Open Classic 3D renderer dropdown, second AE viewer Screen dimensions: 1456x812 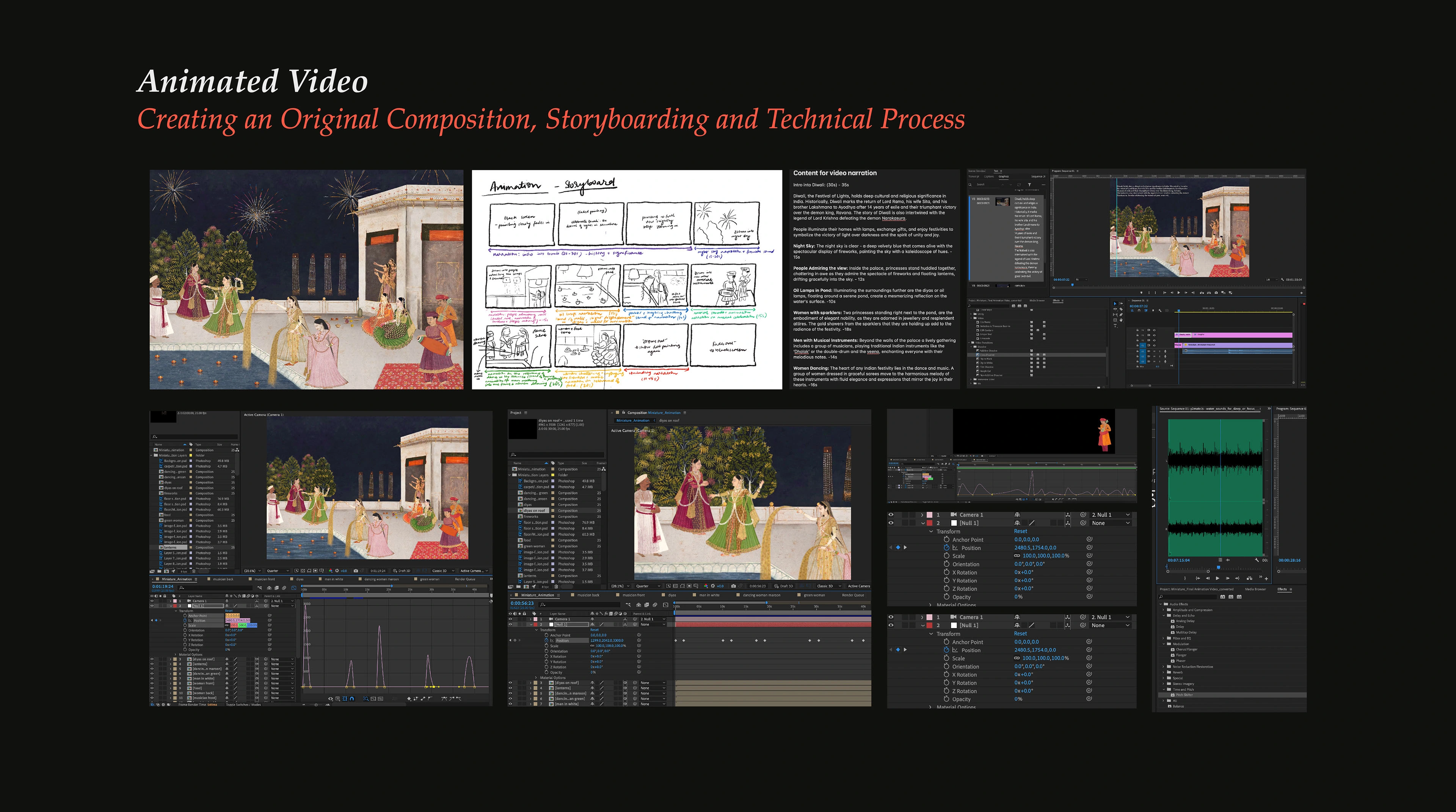(829, 586)
